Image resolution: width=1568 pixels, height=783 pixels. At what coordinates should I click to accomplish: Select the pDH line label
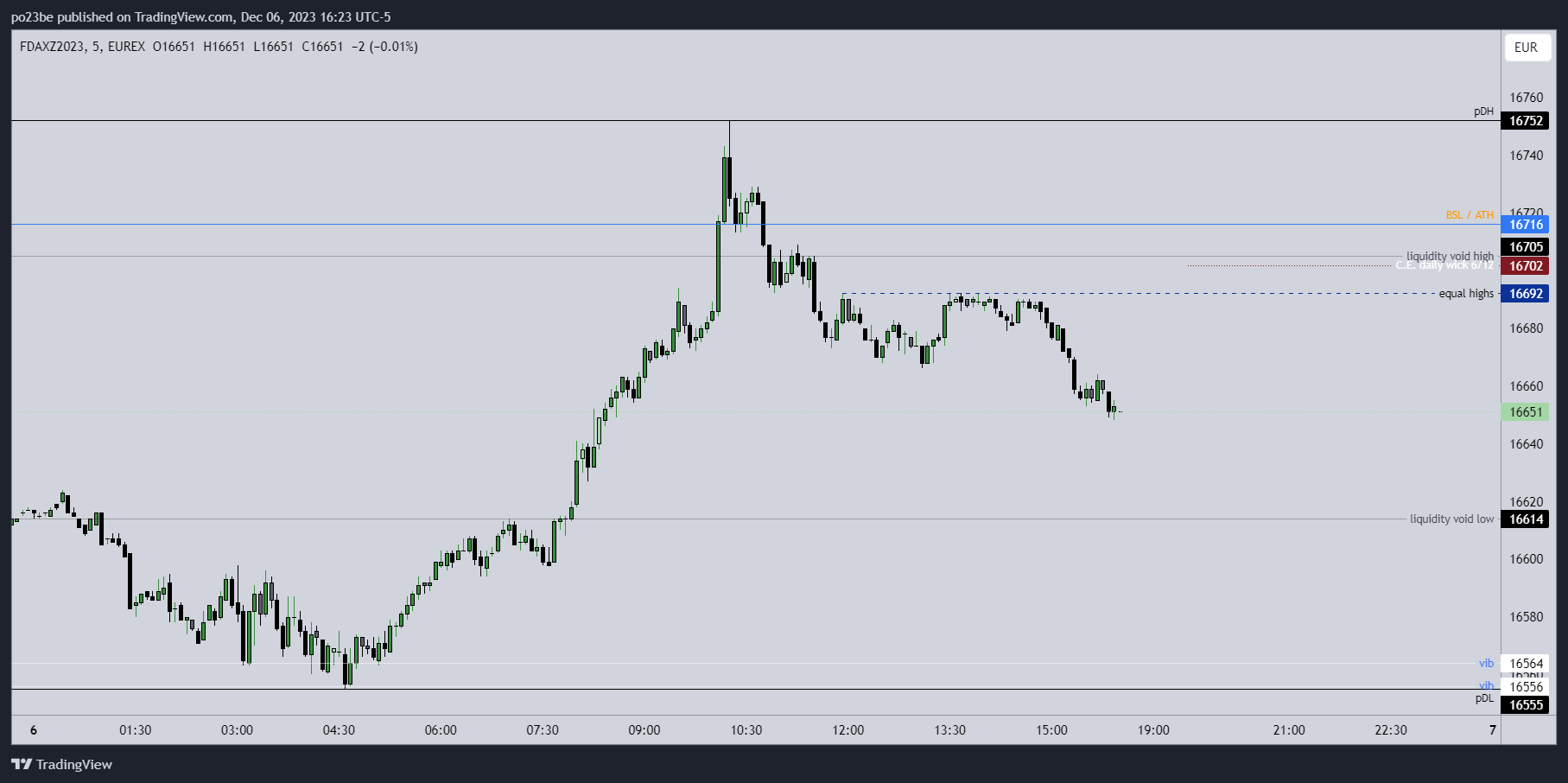coord(1483,111)
